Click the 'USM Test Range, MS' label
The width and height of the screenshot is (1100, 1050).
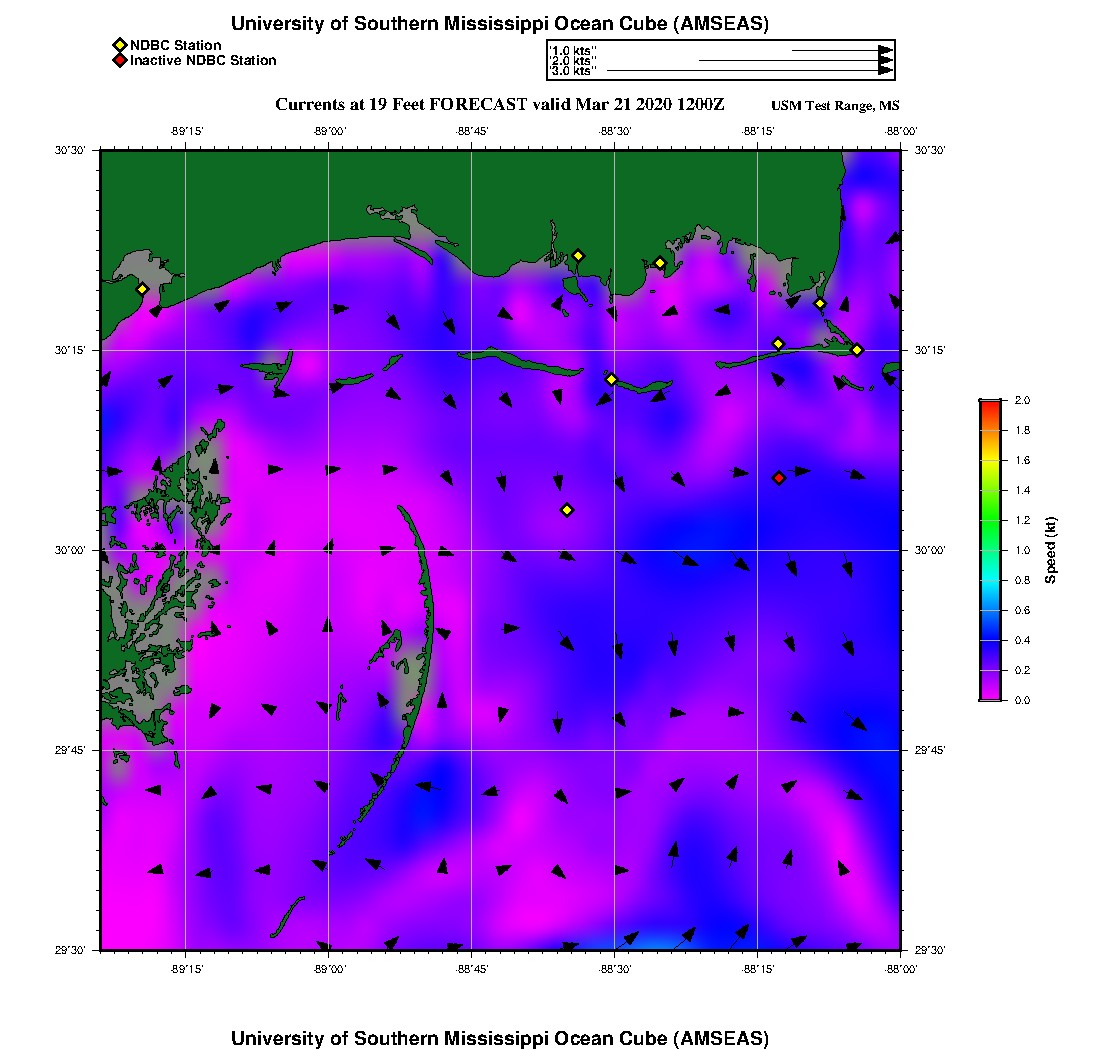point(835,107)
